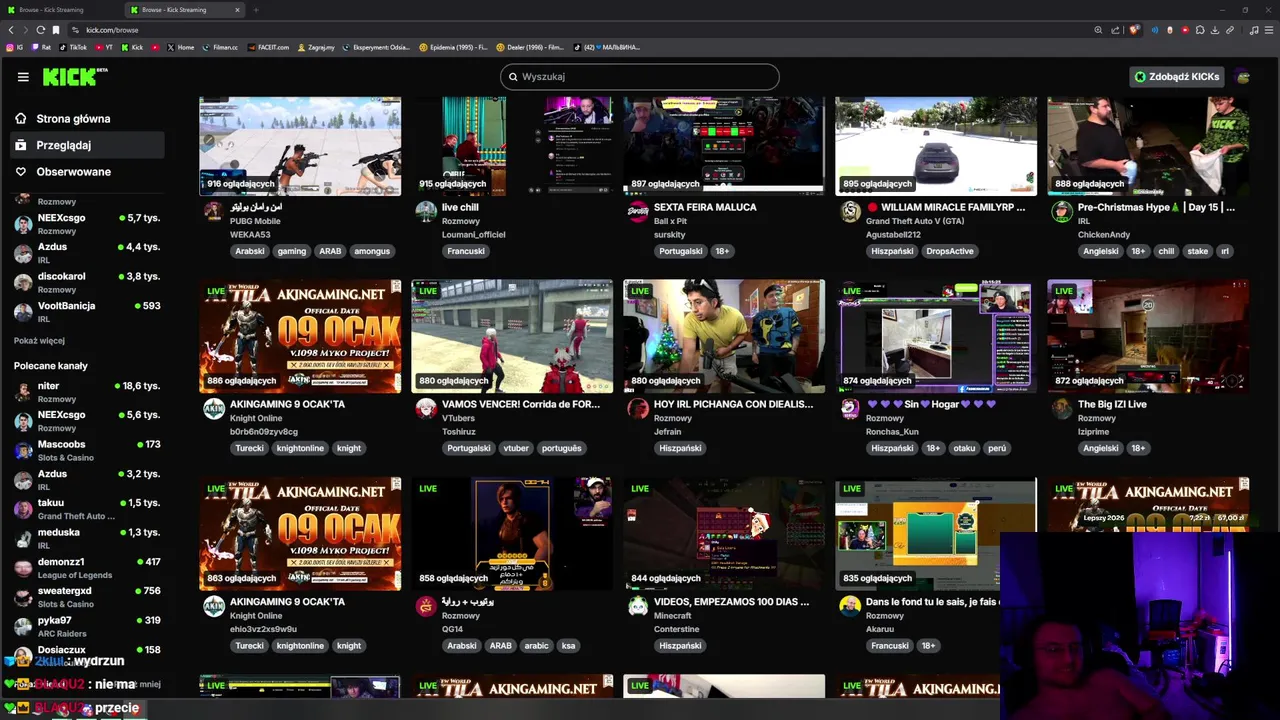Viewport: 1280px width, 720px height.
Task: Open the VAMOS VENCER stream thumbnail with 880 viewers
Action: 512,336
